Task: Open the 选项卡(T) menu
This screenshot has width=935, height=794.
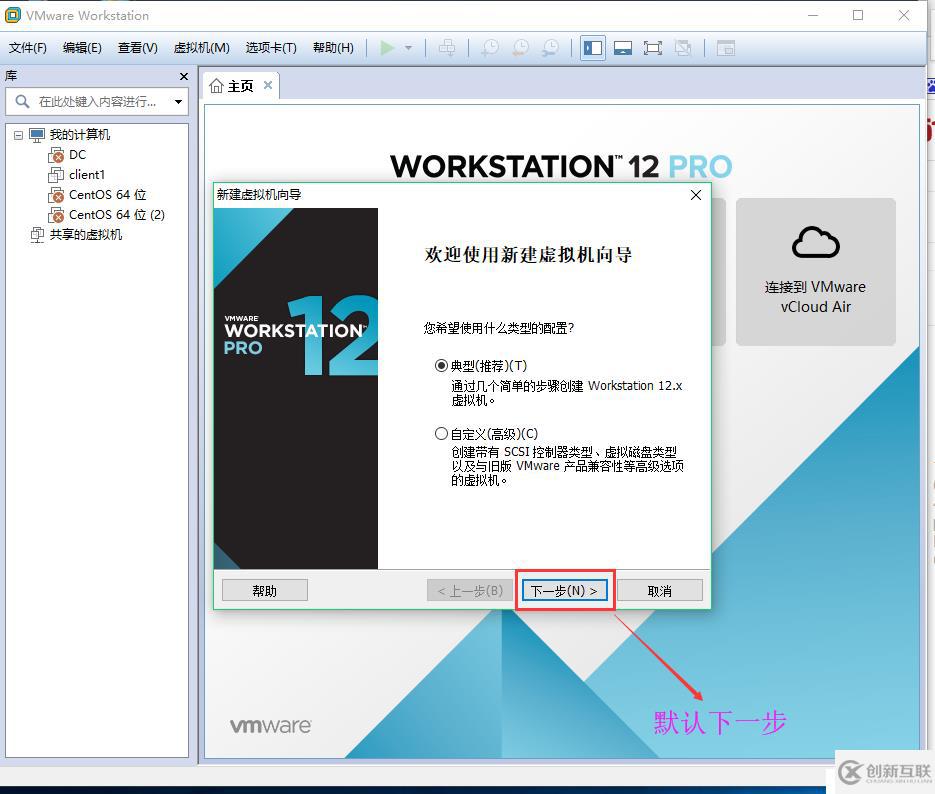Action: [271, 48]
